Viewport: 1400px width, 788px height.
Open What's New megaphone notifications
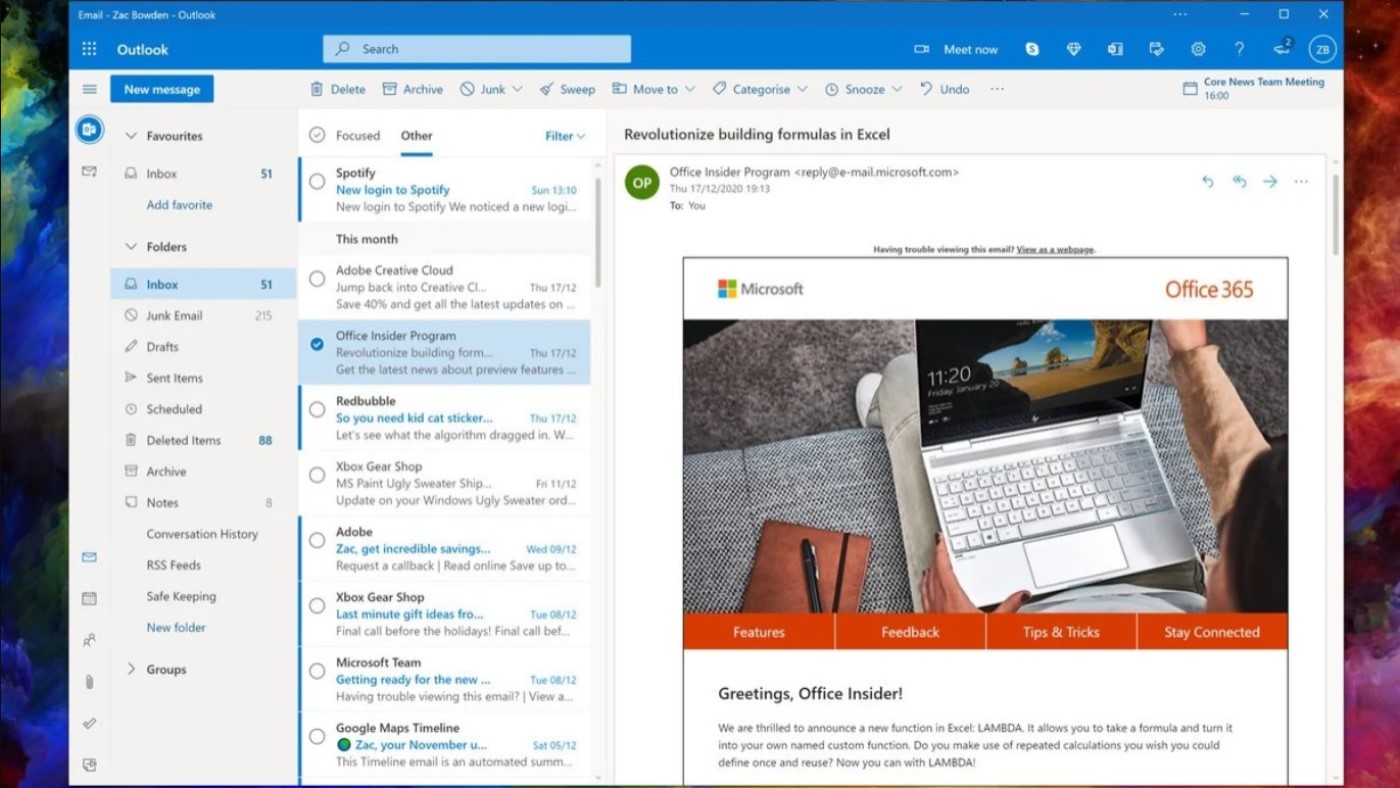tap(1282, 48)
